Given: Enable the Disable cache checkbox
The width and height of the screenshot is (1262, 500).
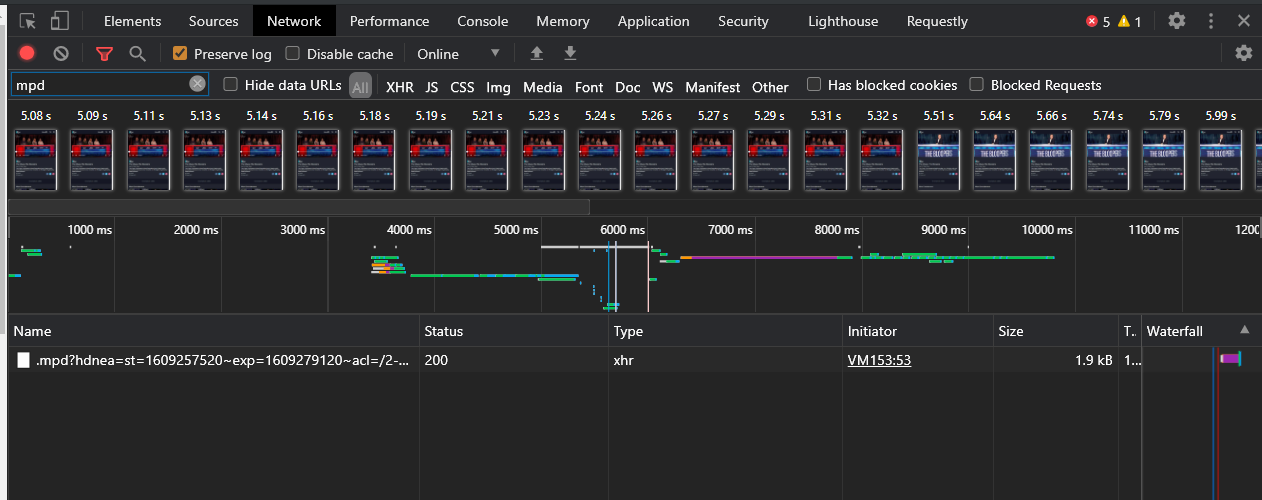Looking at the screenshot, I should tap(293, 54).
